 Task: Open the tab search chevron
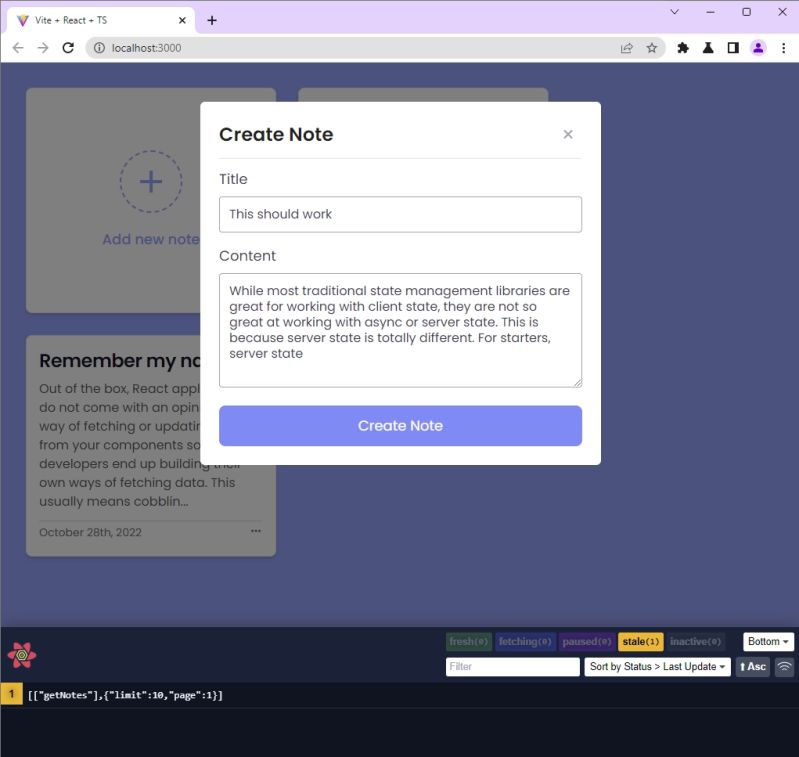tap(674, 12)
